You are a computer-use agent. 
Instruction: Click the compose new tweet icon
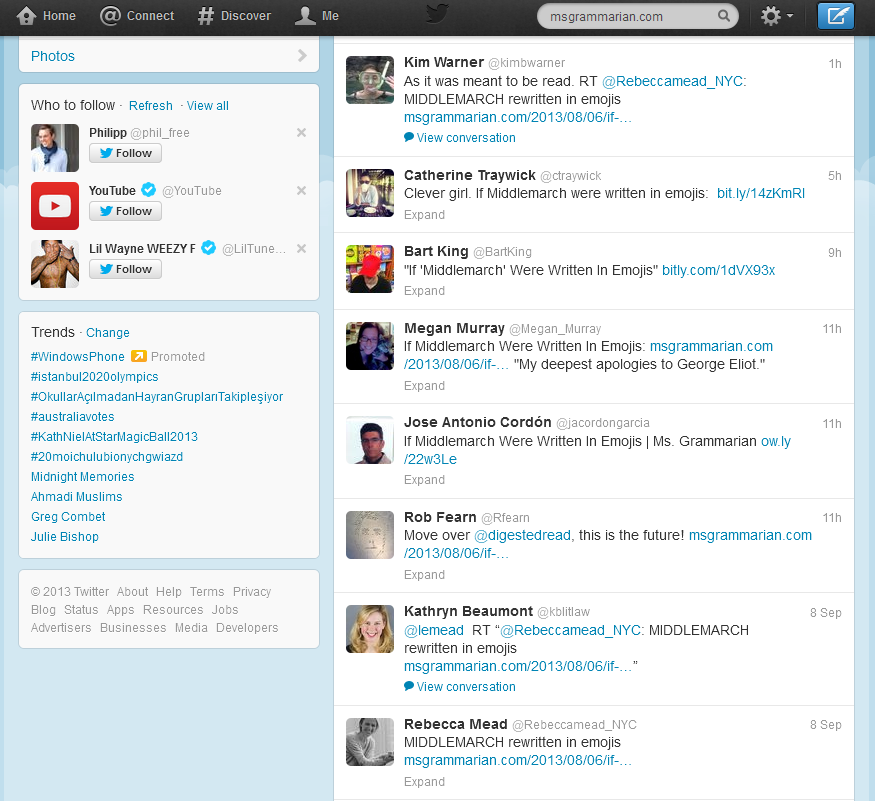[x=836, y=16]
